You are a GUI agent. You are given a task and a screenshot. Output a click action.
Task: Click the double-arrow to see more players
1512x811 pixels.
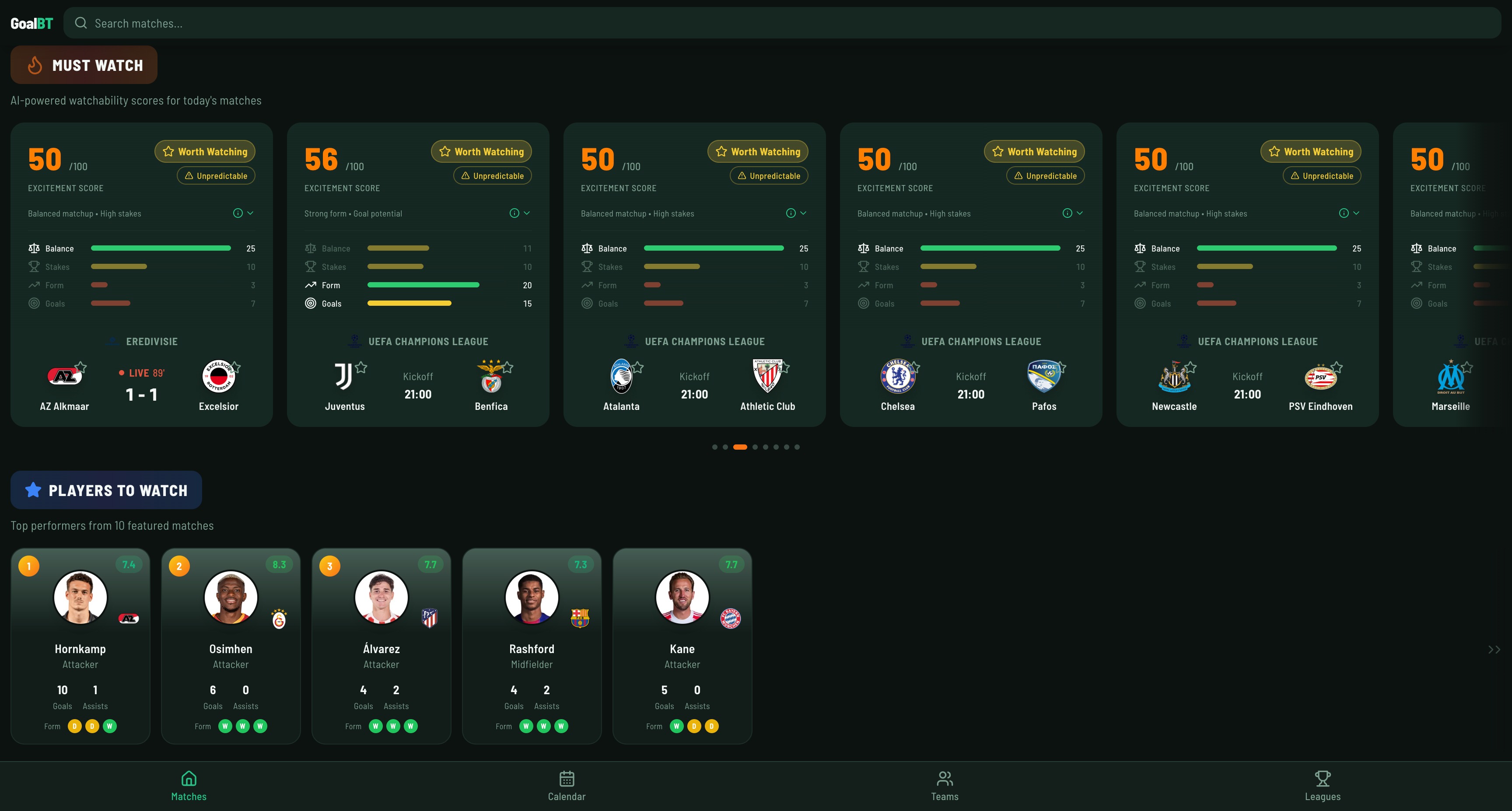point(1494,650)
